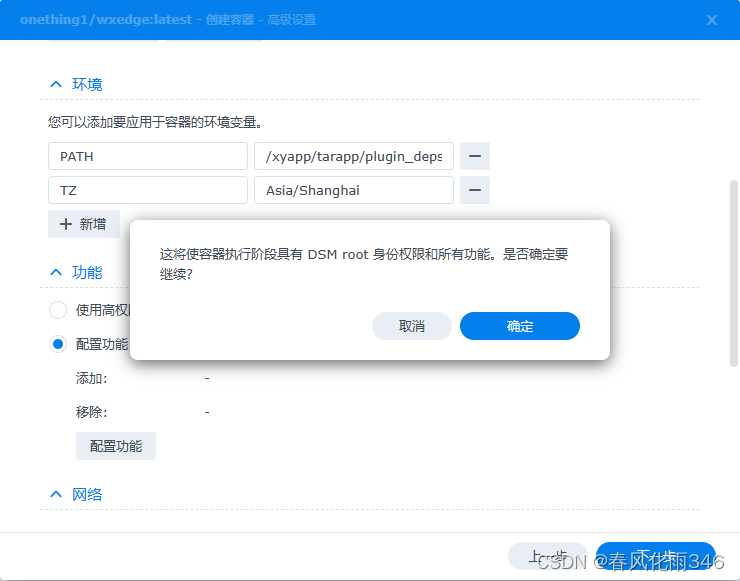
Task: Remove the TZ environment variable row
Action: tap(474, 190)
